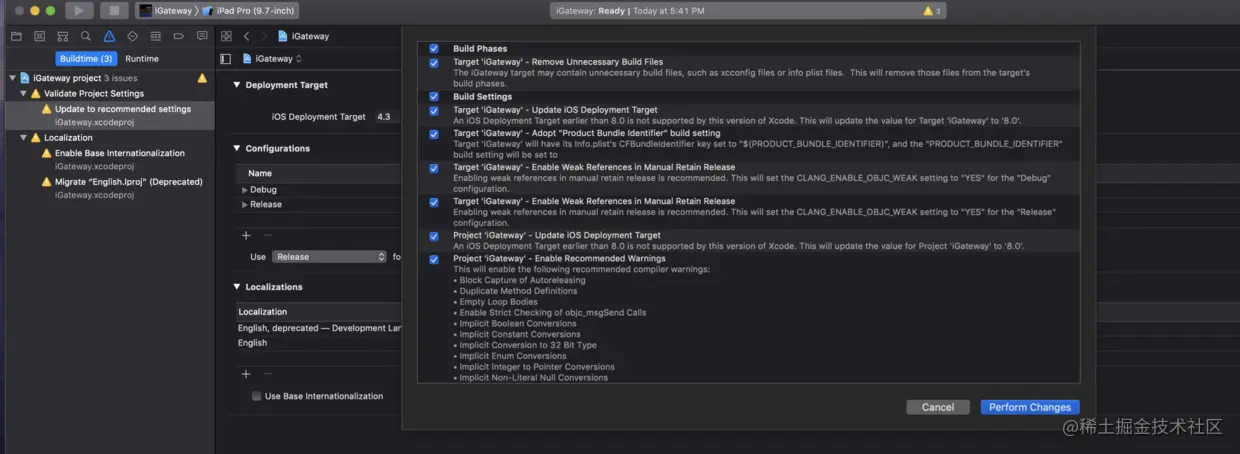The height and width of the screenshot is (454, 1240).
Task: Open the Source Control navigator icon
Action: (39, 36)
